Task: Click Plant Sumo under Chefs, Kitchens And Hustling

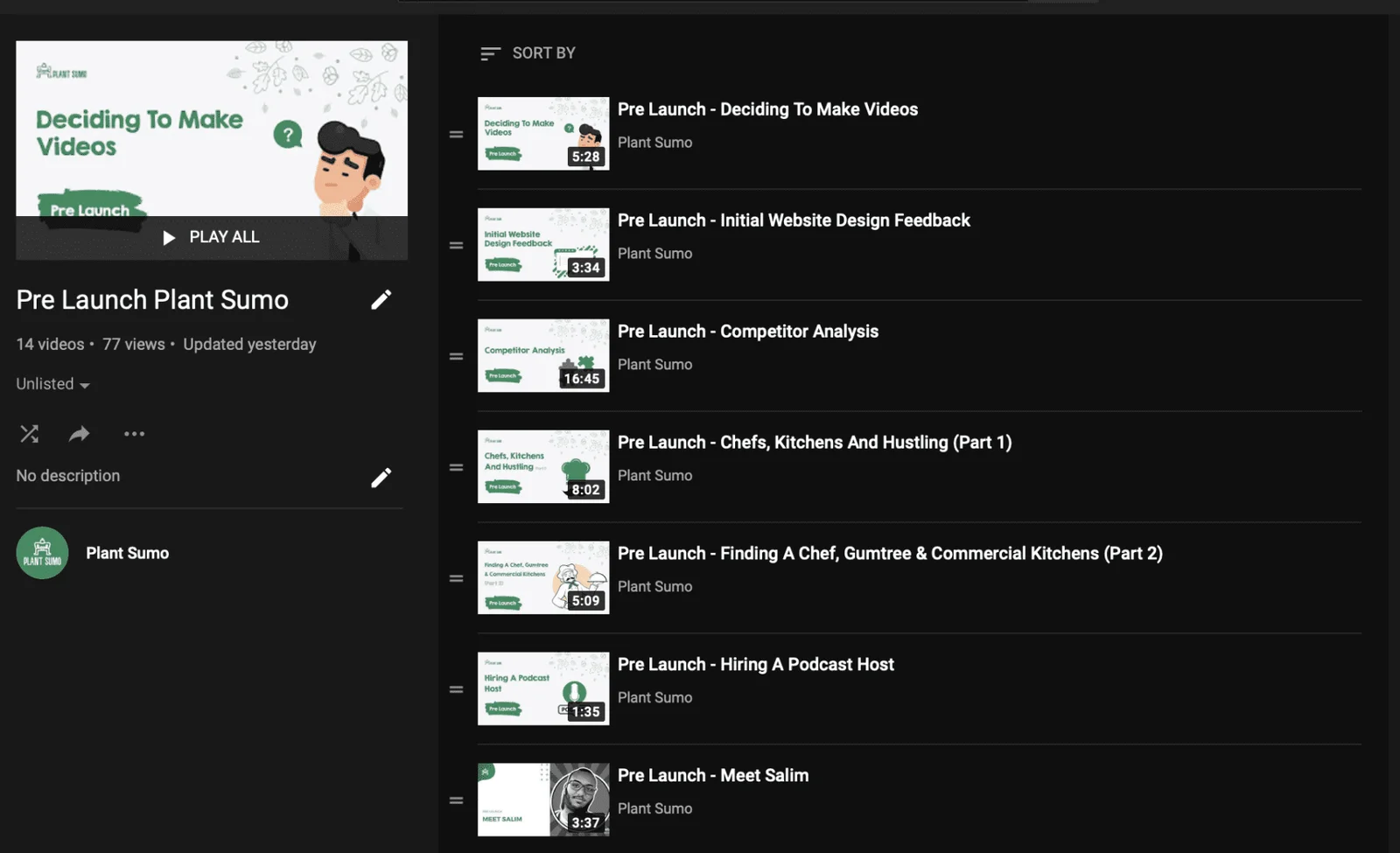Action: pyautogui.click(x=654, y=476)
